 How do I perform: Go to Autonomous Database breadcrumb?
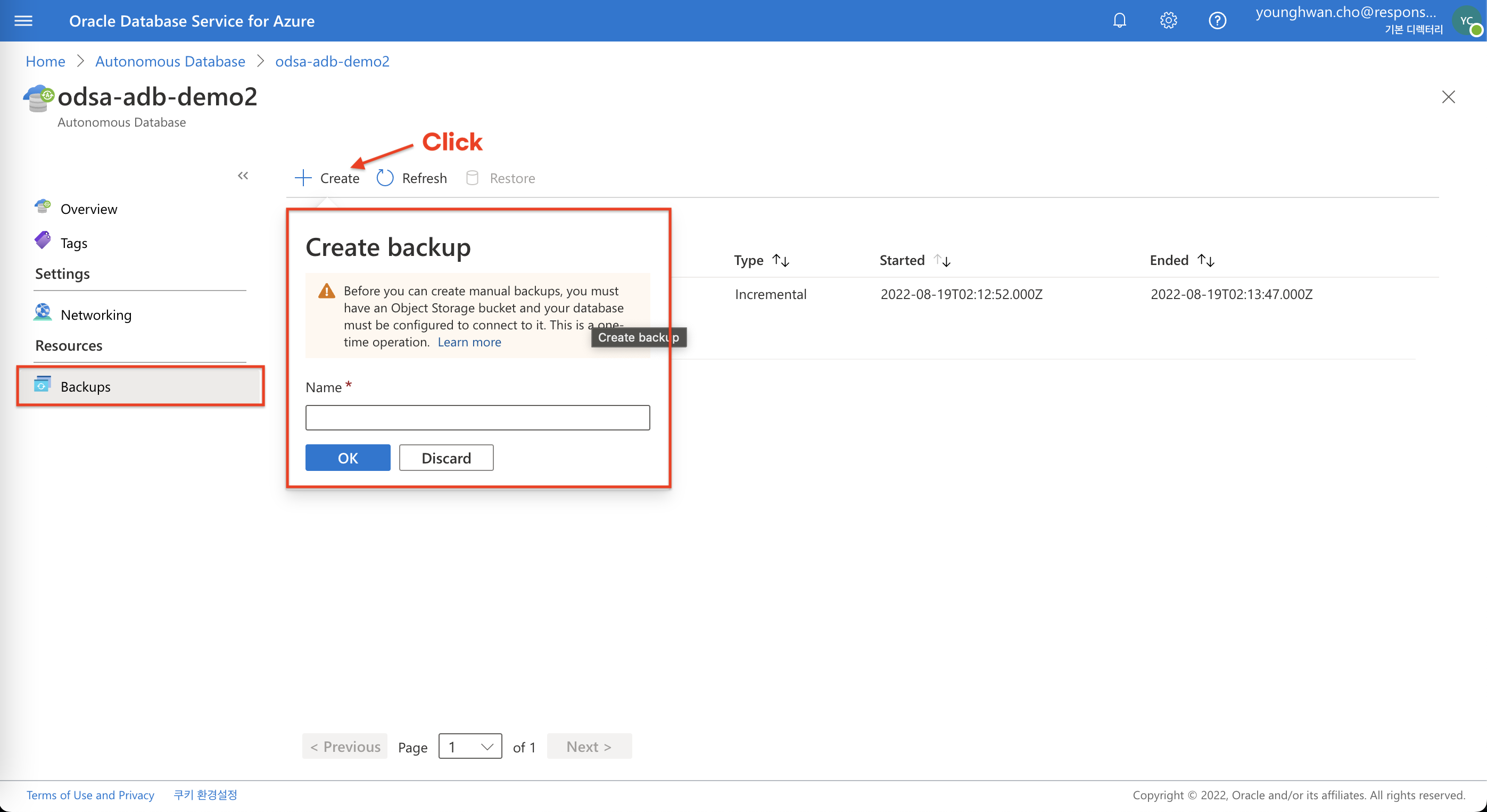click(170, 61)
